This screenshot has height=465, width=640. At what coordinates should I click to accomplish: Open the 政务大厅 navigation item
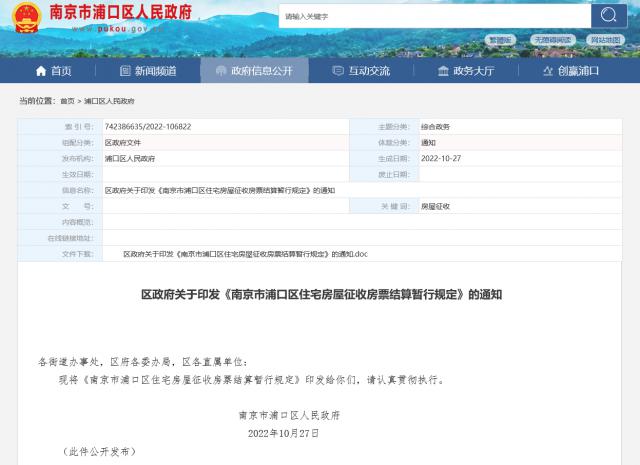click(465, 71)
